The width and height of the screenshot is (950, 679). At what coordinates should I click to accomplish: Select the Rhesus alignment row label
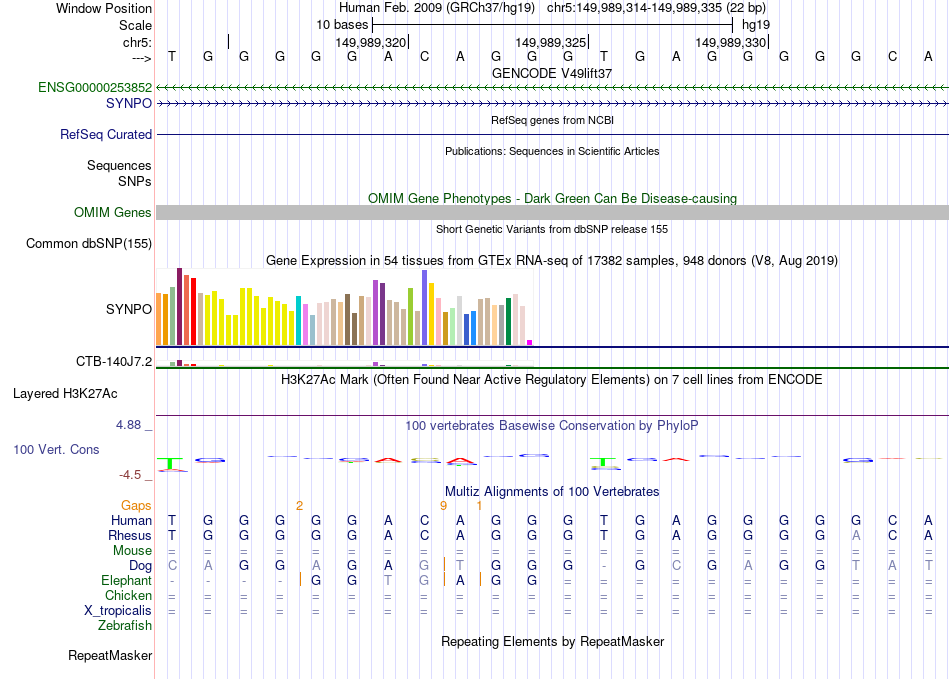click(130, 535)
